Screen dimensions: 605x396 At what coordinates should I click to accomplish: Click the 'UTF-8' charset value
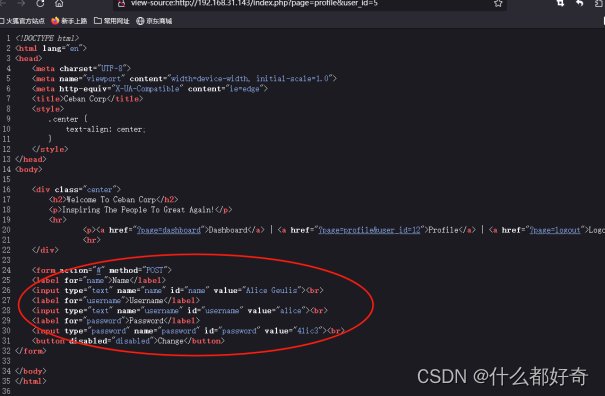pos(112,68)
